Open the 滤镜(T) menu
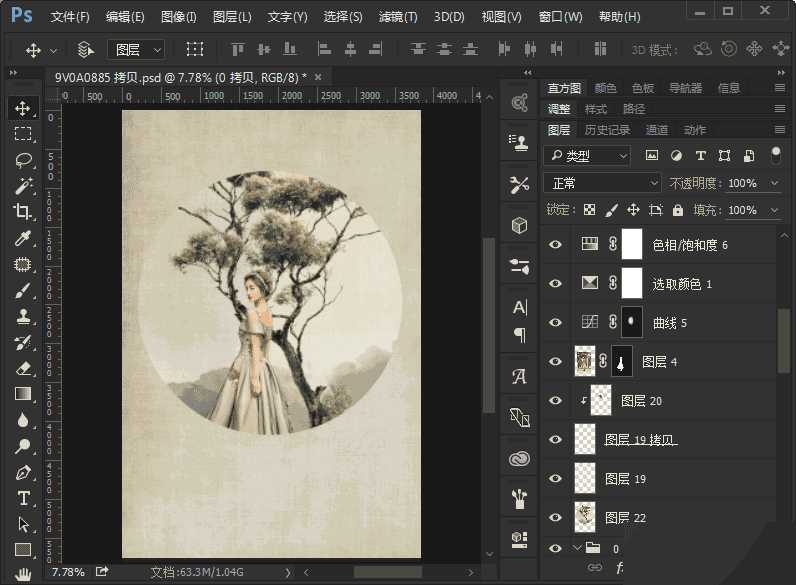This screenshot has width=796, height=585. click(398, 17)
